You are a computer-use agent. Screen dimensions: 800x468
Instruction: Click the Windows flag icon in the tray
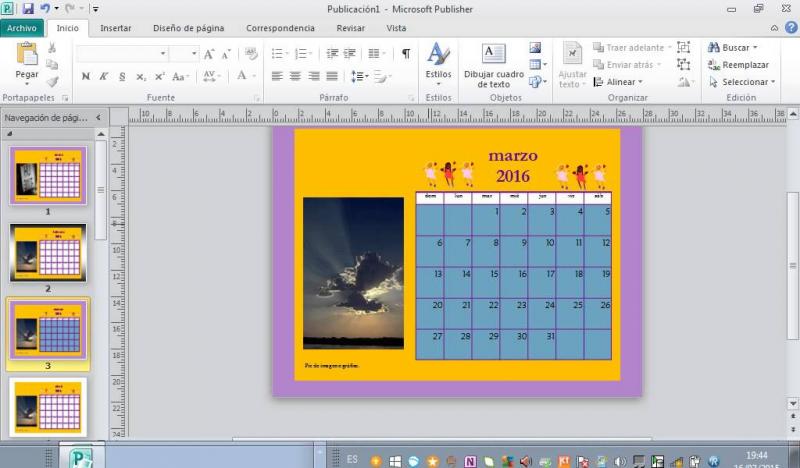[x=395, y=461]
